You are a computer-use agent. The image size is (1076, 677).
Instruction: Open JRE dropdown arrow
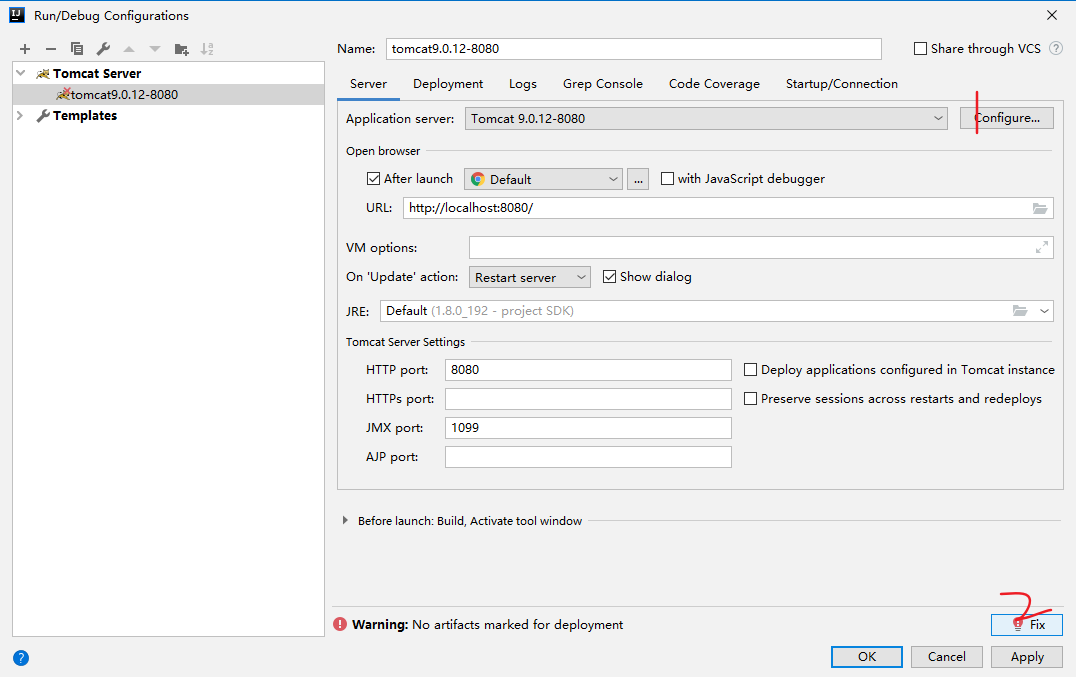point(1044,311)
